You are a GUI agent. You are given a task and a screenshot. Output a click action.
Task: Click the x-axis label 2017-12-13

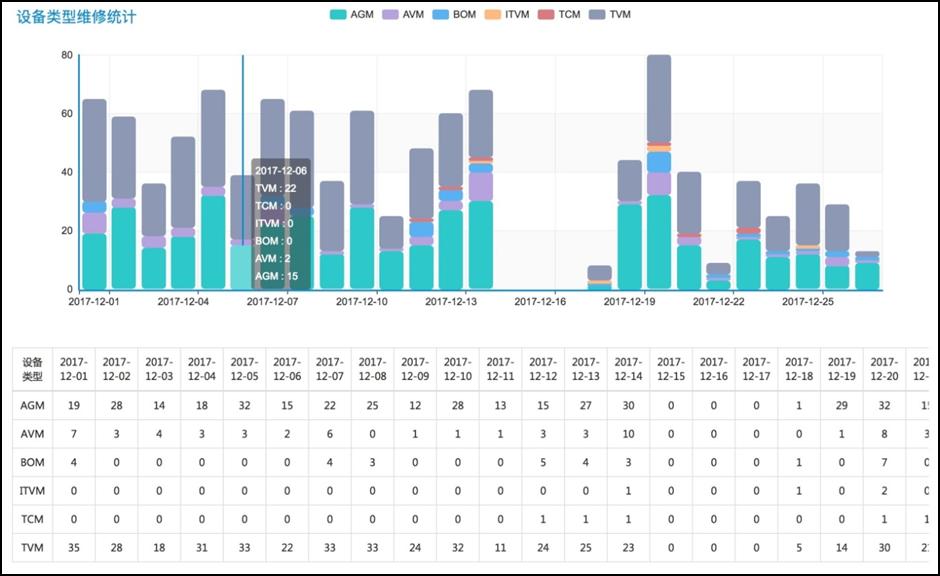click(451, 301)
